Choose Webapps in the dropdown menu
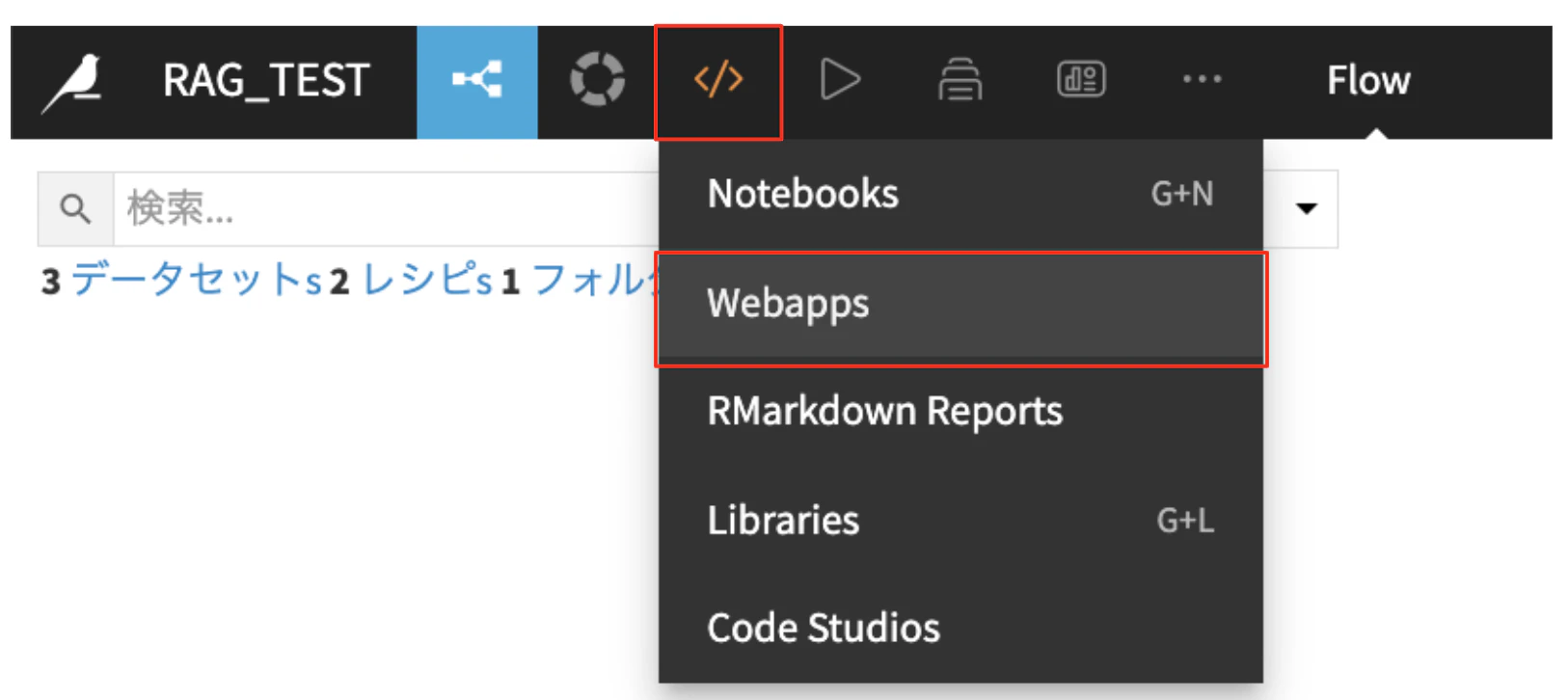This screenshot has height=700, width=1568. point(960,304)
